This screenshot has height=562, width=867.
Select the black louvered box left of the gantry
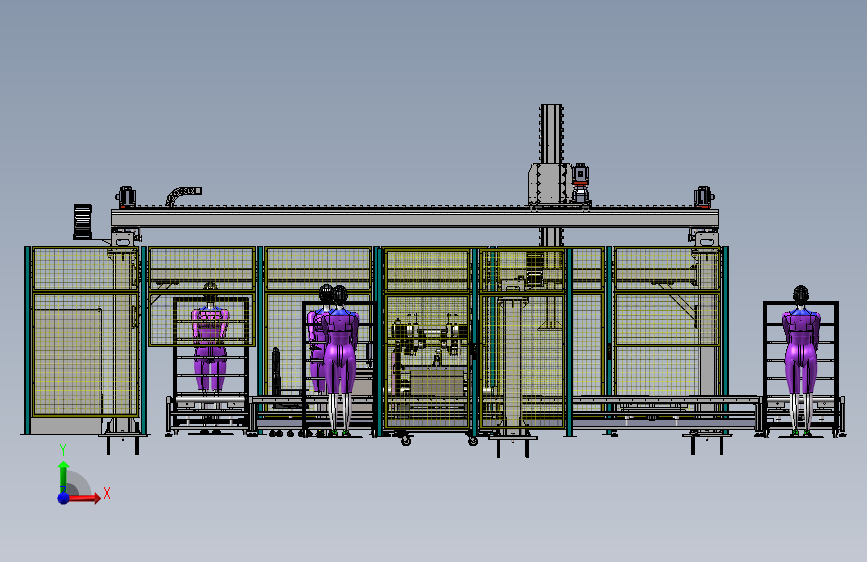[83, 221]
